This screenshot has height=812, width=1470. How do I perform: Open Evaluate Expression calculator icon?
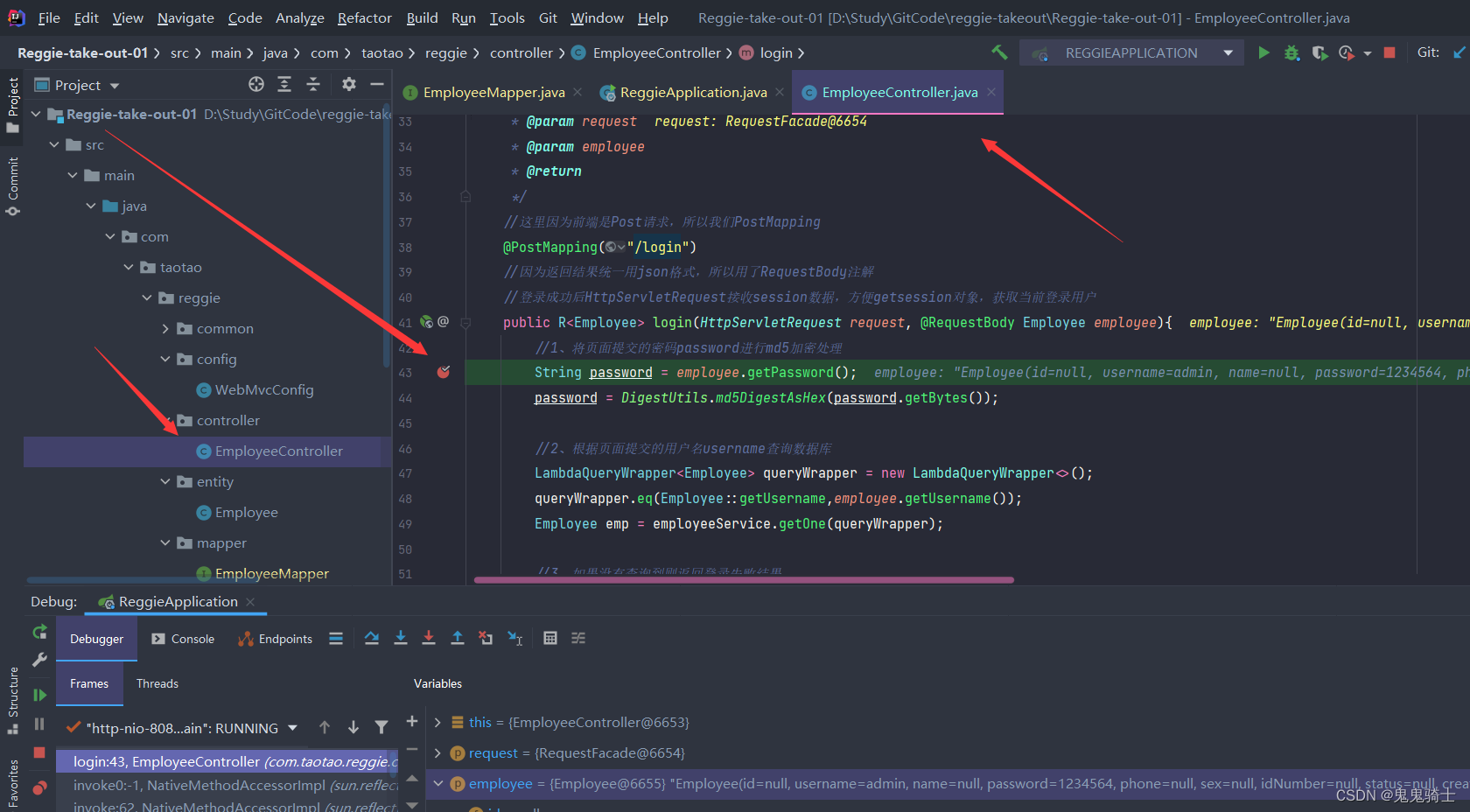(x=550, y=639)
